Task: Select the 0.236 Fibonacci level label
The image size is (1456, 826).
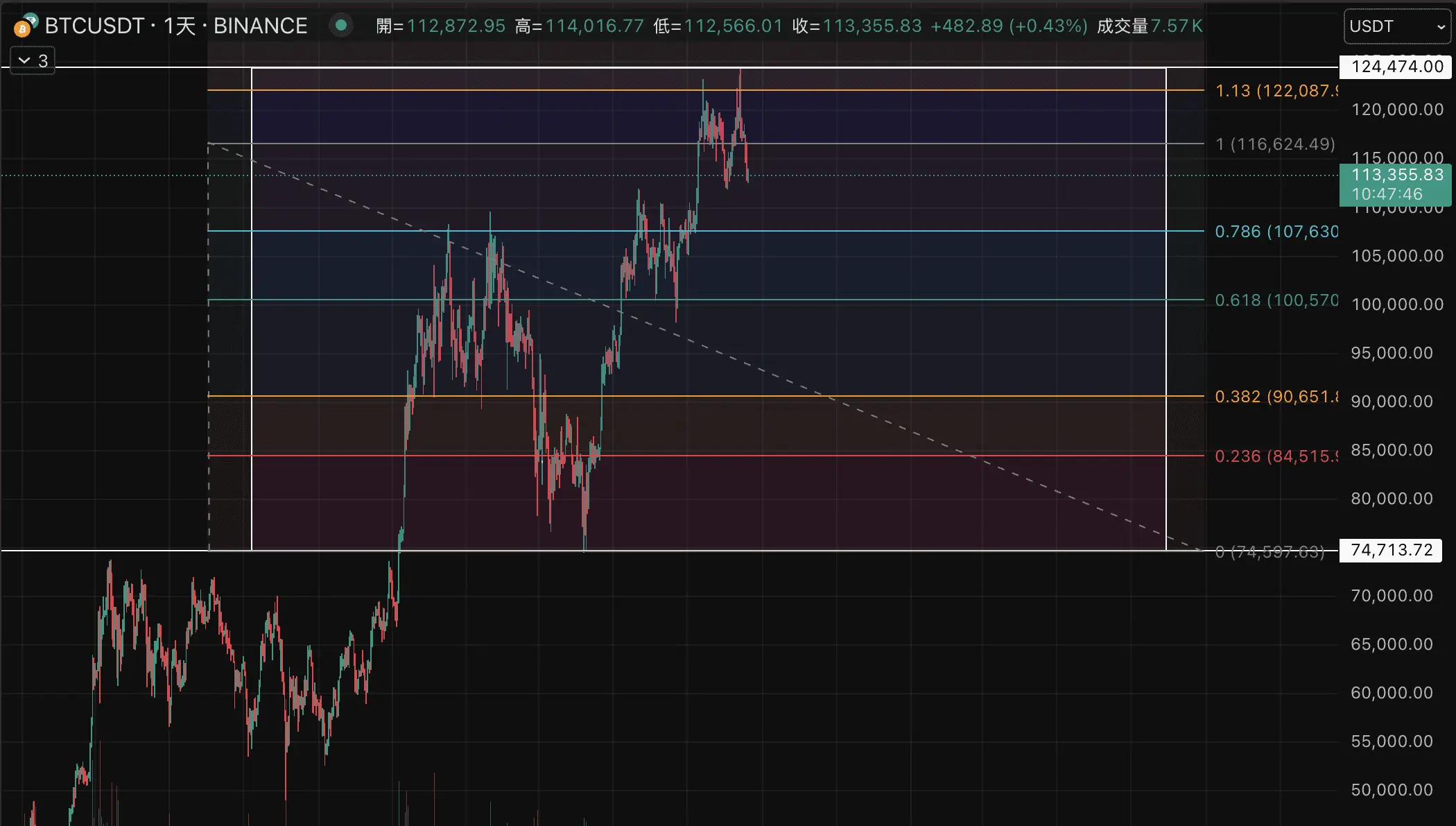Action: click(1276, 456)
